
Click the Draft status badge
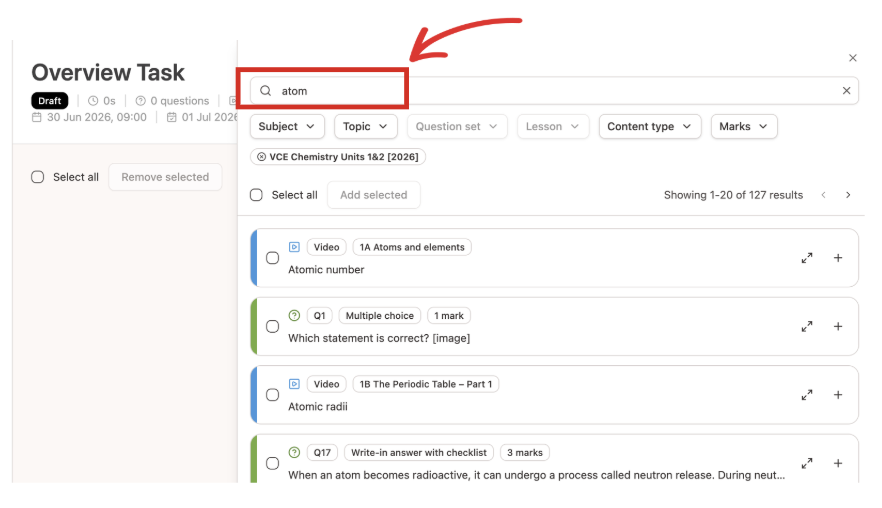point(50,101)
